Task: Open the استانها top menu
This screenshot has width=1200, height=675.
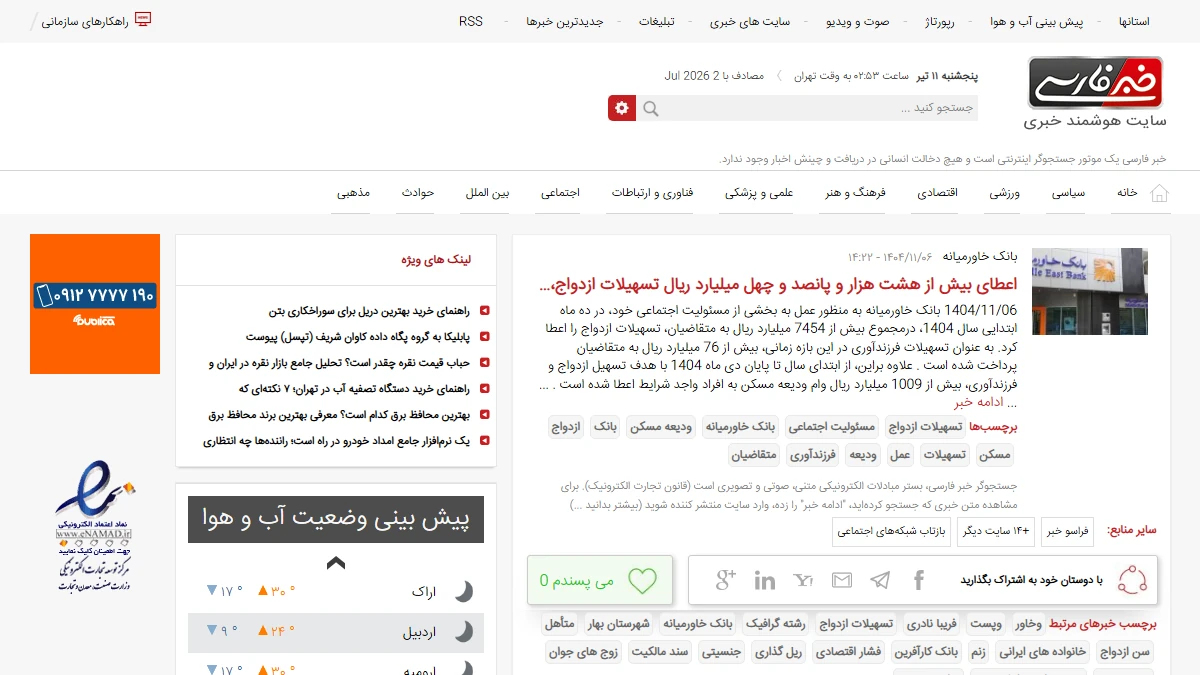Action: 1134,21
